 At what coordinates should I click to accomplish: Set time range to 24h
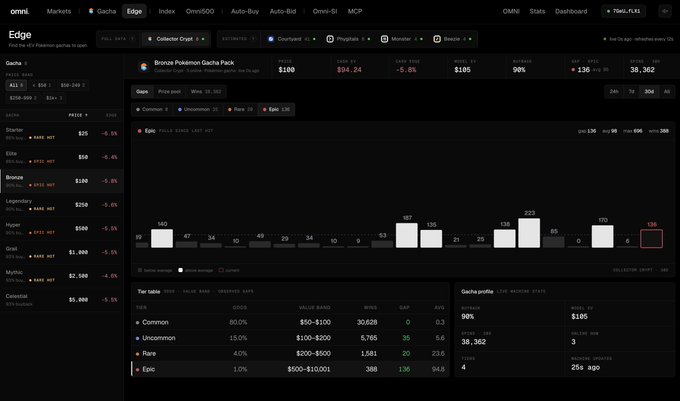tap(614, 92)
